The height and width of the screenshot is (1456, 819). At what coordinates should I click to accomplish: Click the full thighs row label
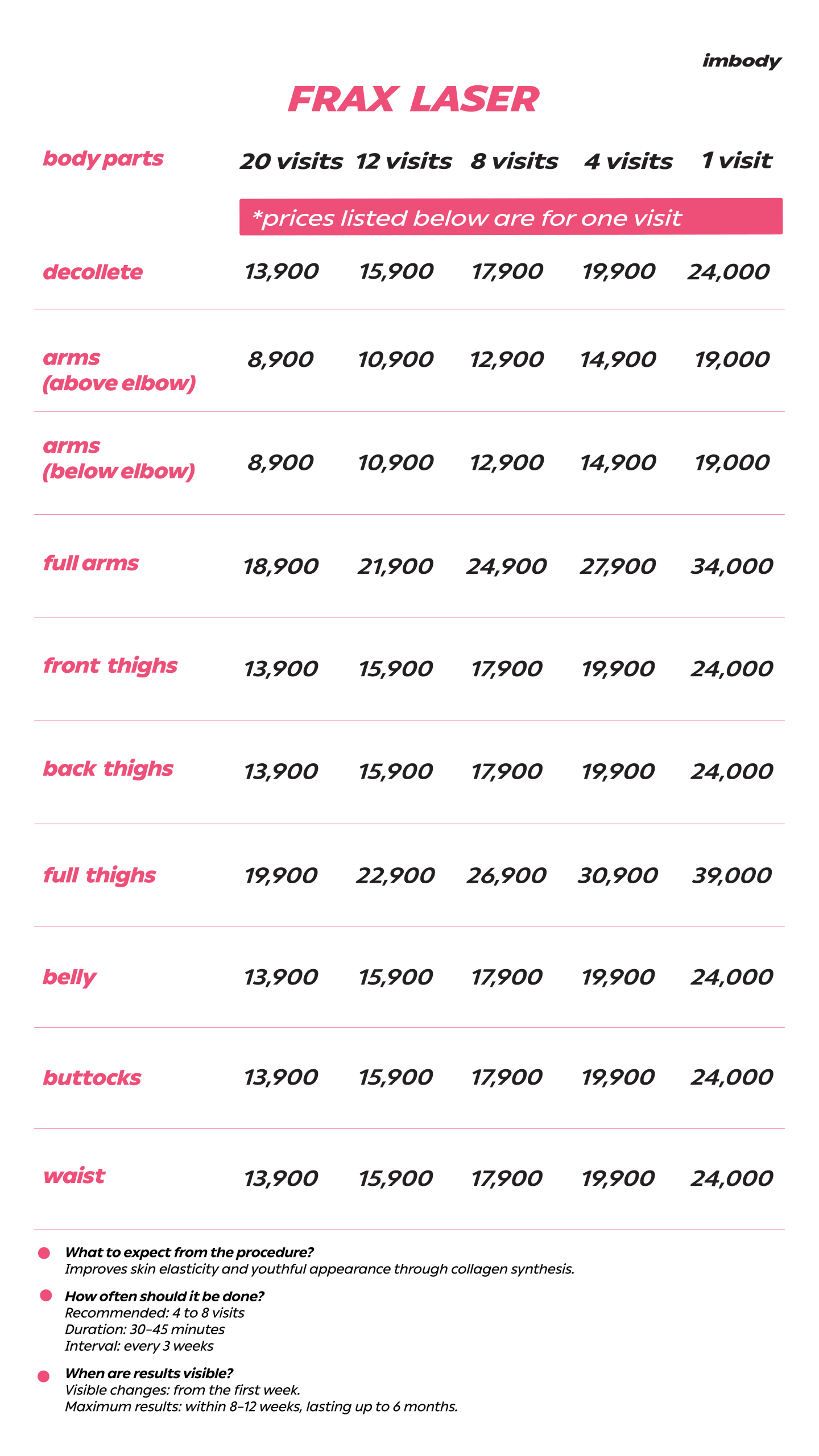point(100,875)
